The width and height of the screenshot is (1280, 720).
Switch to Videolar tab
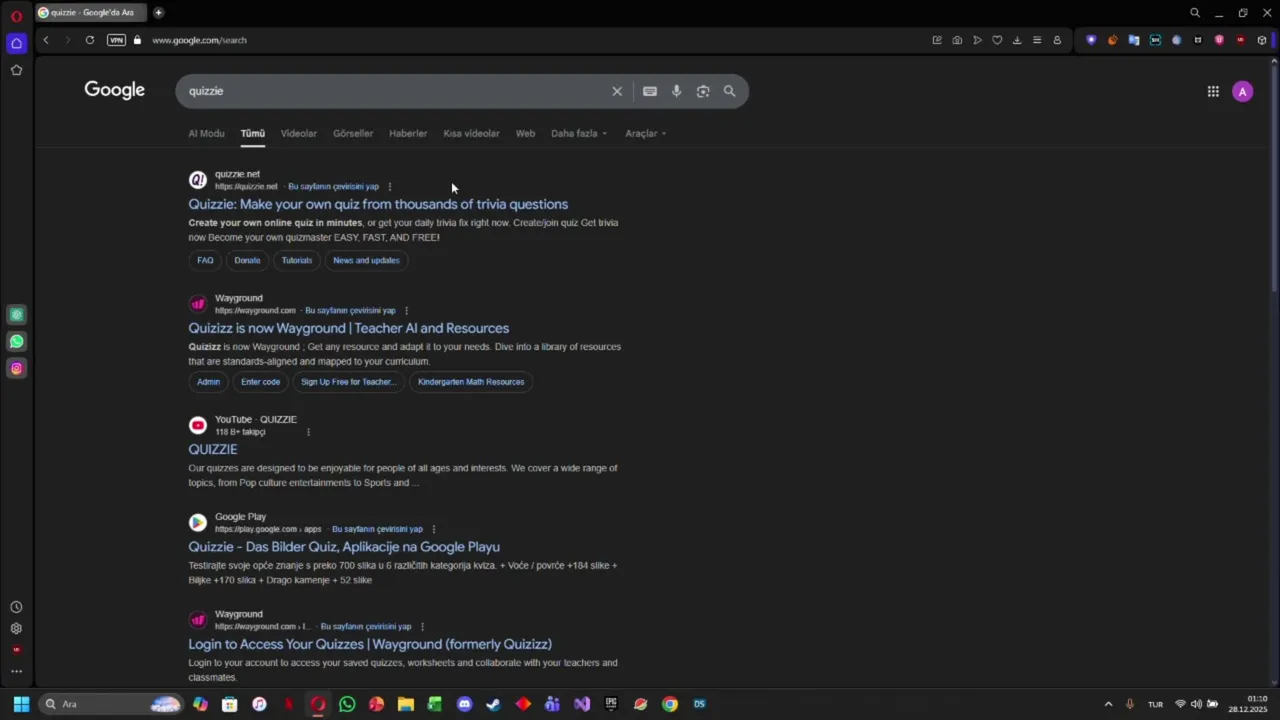pyautogui.click(x=299, y=133)
